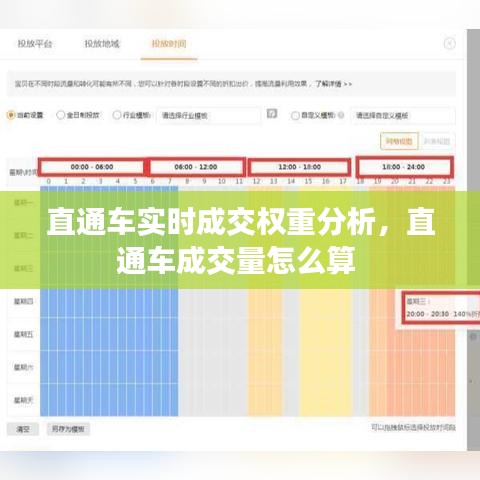
Task: Open the 投放平台 tab
Action: click(35, 44)
